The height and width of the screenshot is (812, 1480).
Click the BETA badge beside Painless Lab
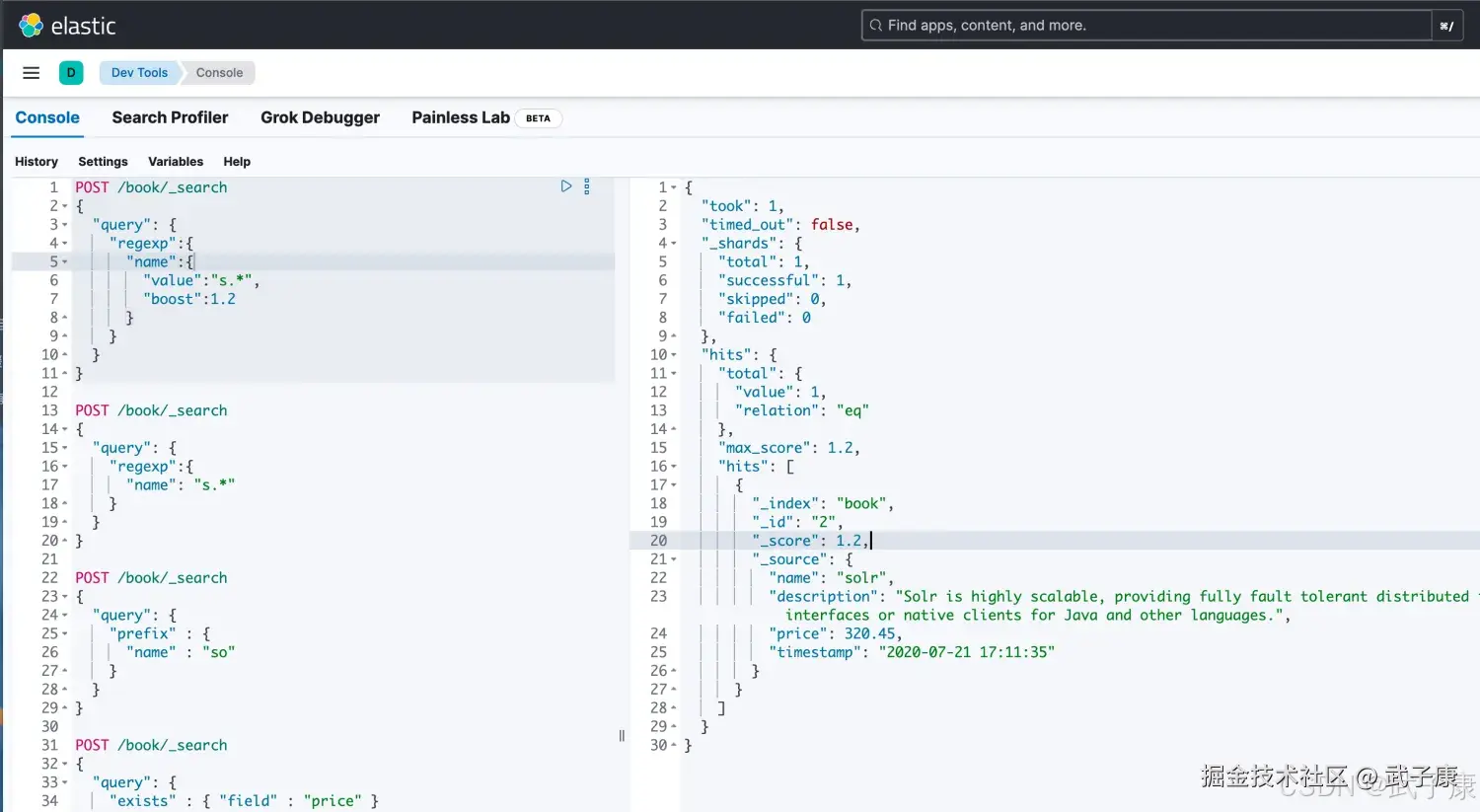pos(539,117)
